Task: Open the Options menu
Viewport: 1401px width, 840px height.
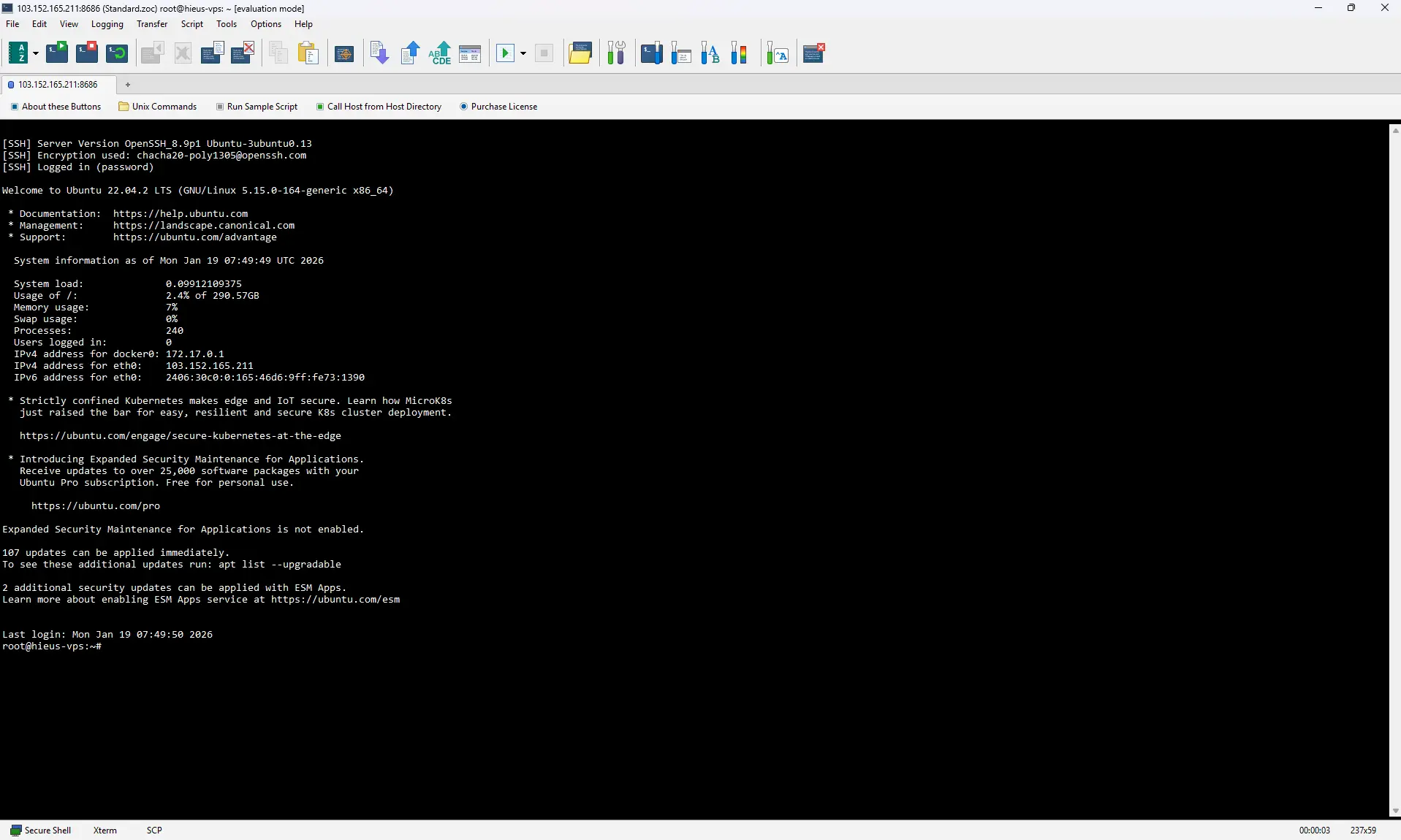Action: 266,24
